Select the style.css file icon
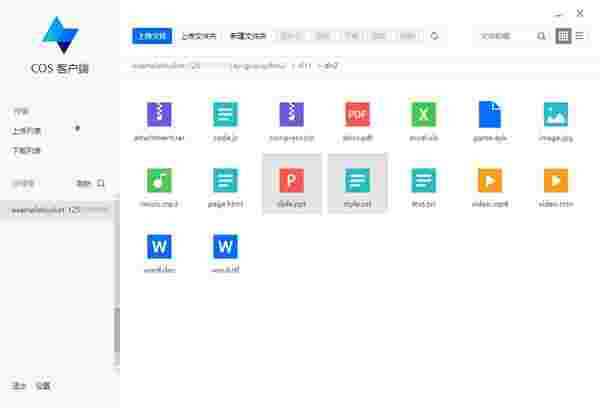 358,180
